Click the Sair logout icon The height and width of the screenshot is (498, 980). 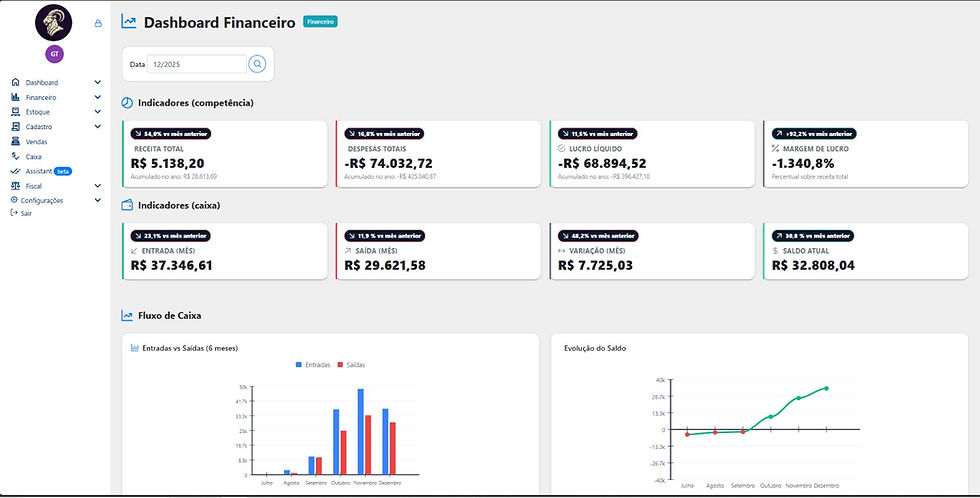(x=13, y=213)
